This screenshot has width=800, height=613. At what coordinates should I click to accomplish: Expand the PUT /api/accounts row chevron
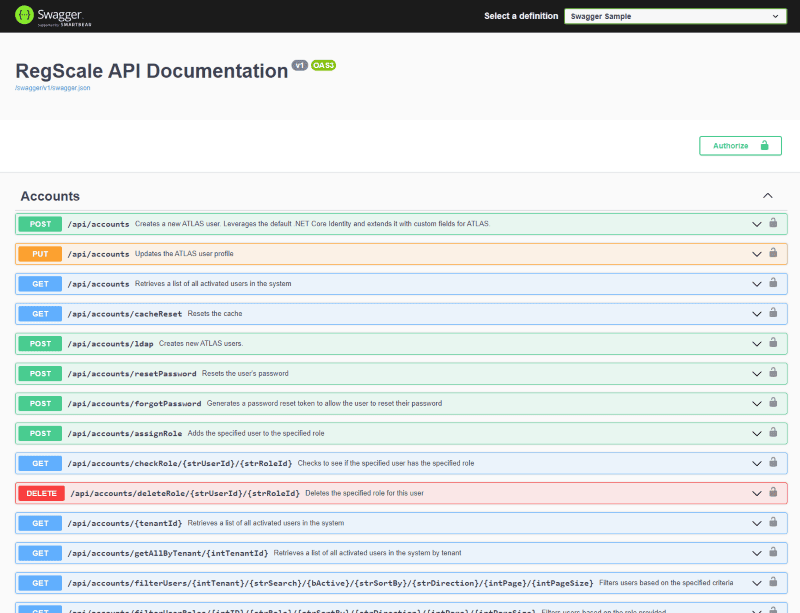point(757,254)
